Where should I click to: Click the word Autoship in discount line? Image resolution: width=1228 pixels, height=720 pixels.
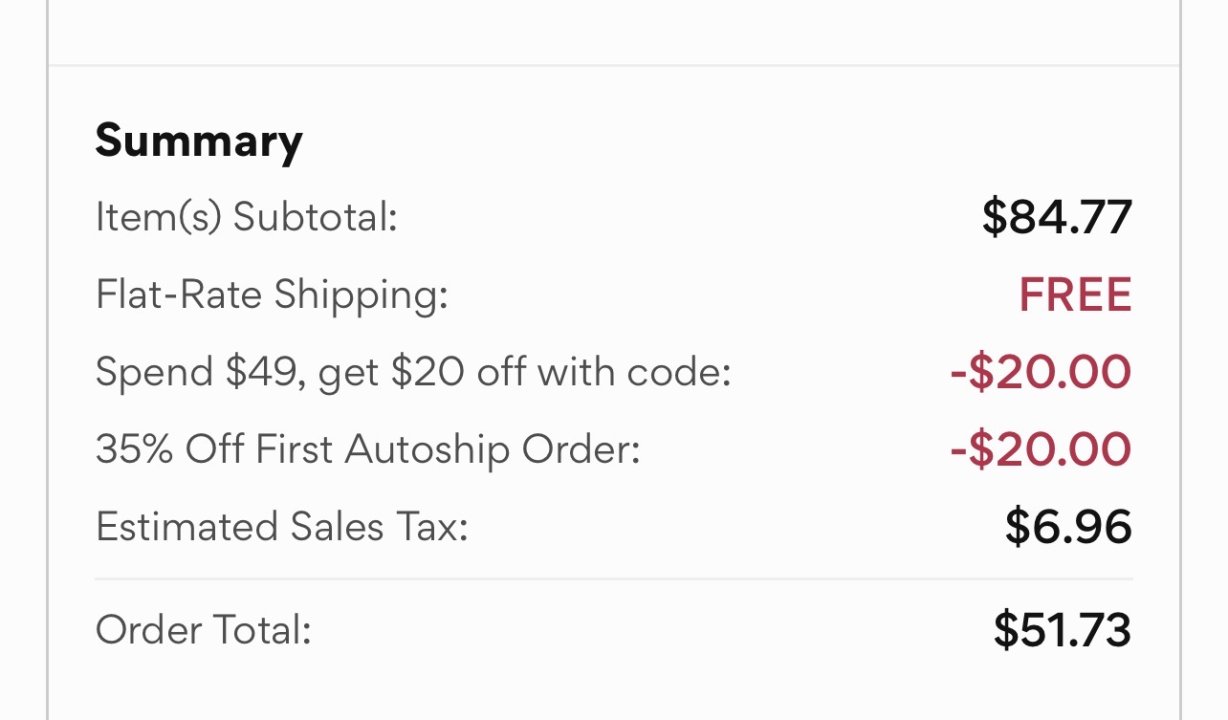click(x=427, y=451)
